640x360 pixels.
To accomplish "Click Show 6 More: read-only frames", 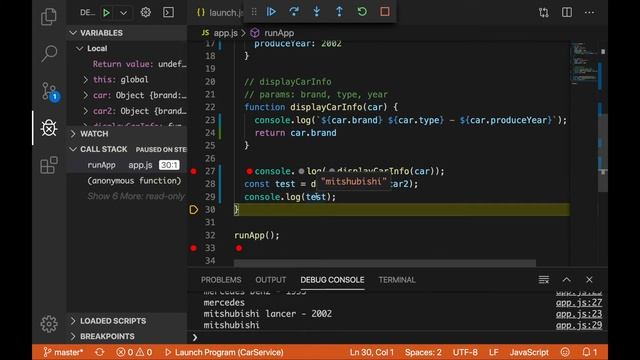I will [136, 196].
